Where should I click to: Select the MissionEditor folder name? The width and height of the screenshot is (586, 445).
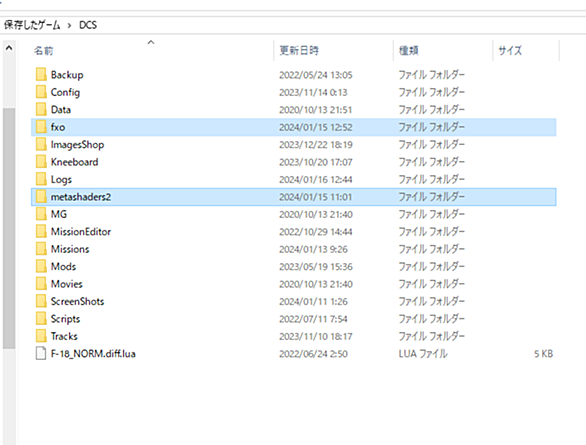pyautogui.click(x=81, y=232)
